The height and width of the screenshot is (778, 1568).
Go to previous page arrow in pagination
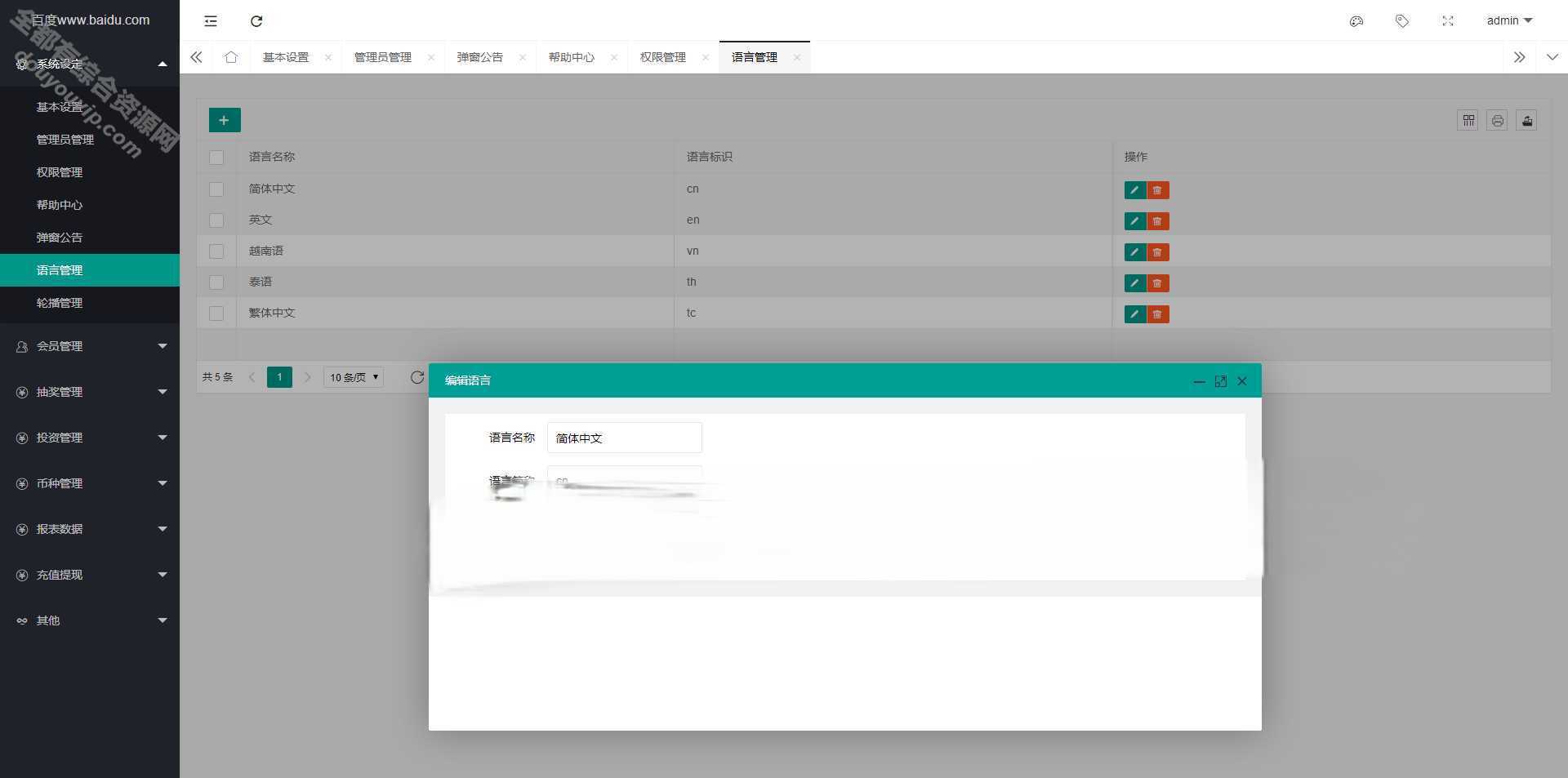[252, 377]
